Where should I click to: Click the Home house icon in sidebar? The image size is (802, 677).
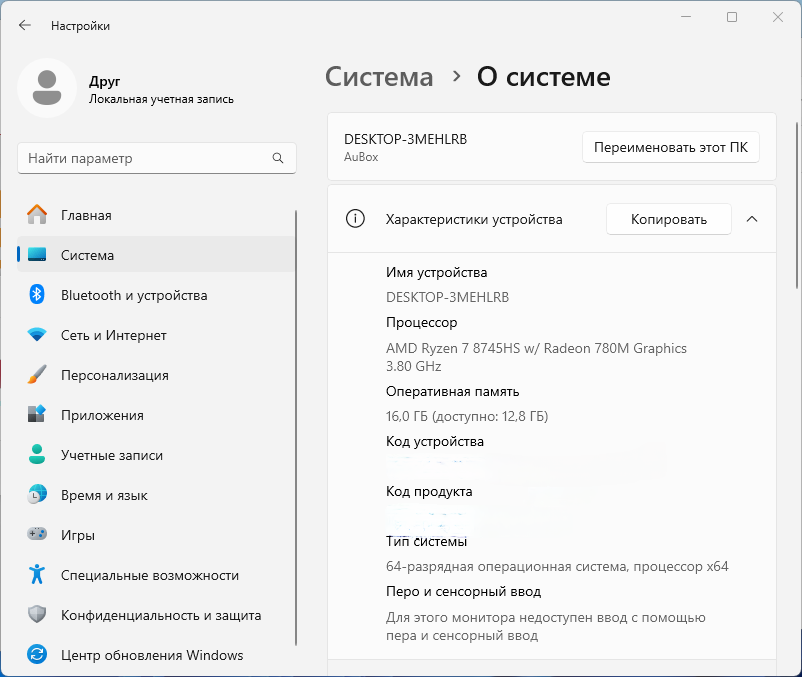(x=37, y=215)
